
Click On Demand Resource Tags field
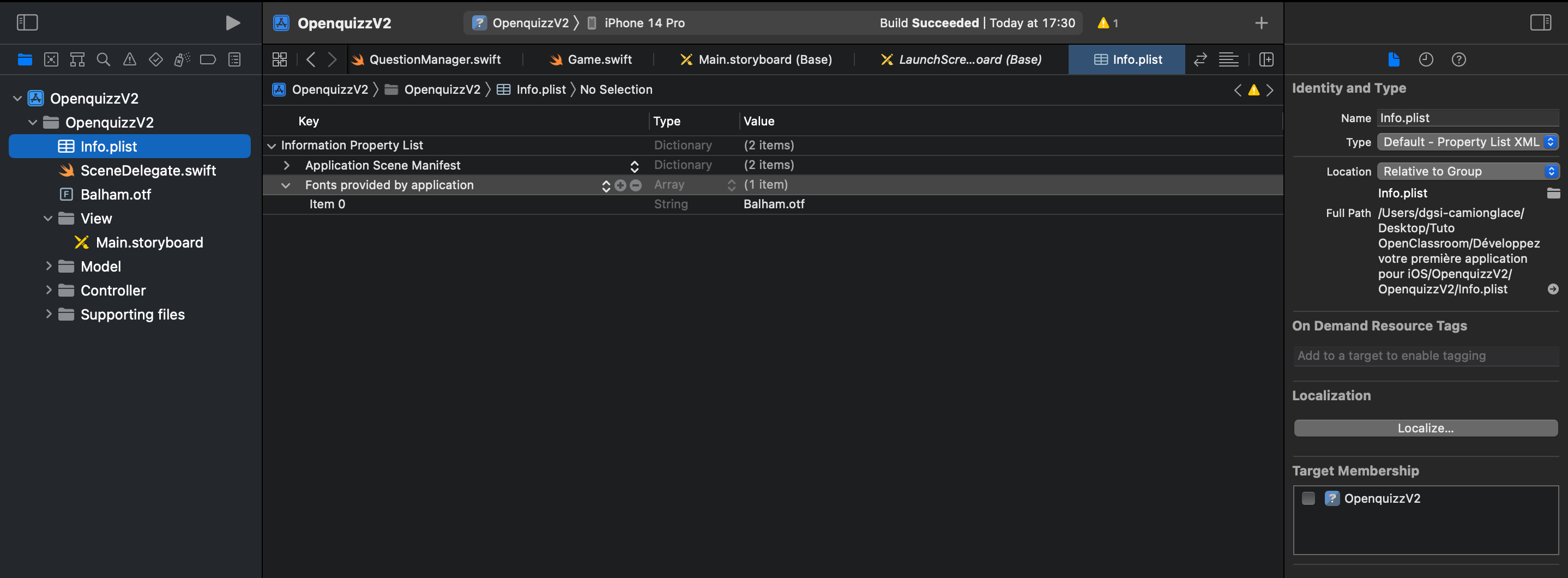(x=1426, y=356)
